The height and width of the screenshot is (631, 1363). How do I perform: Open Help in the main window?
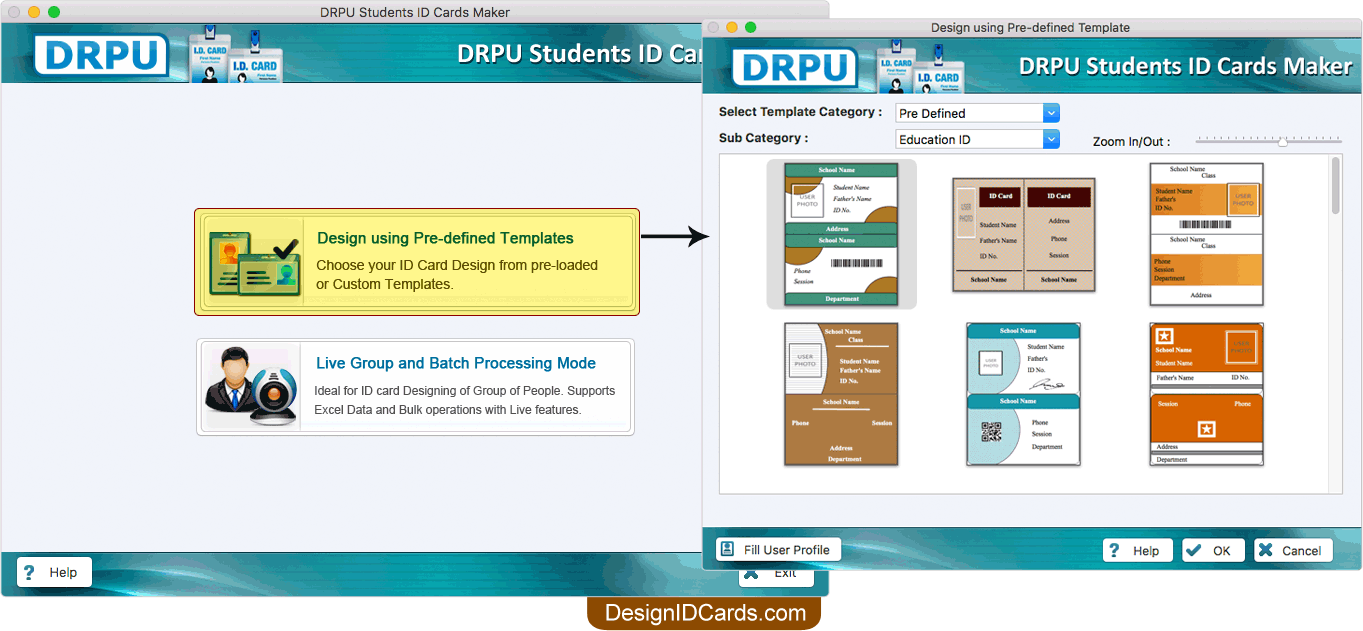[54, 572]
